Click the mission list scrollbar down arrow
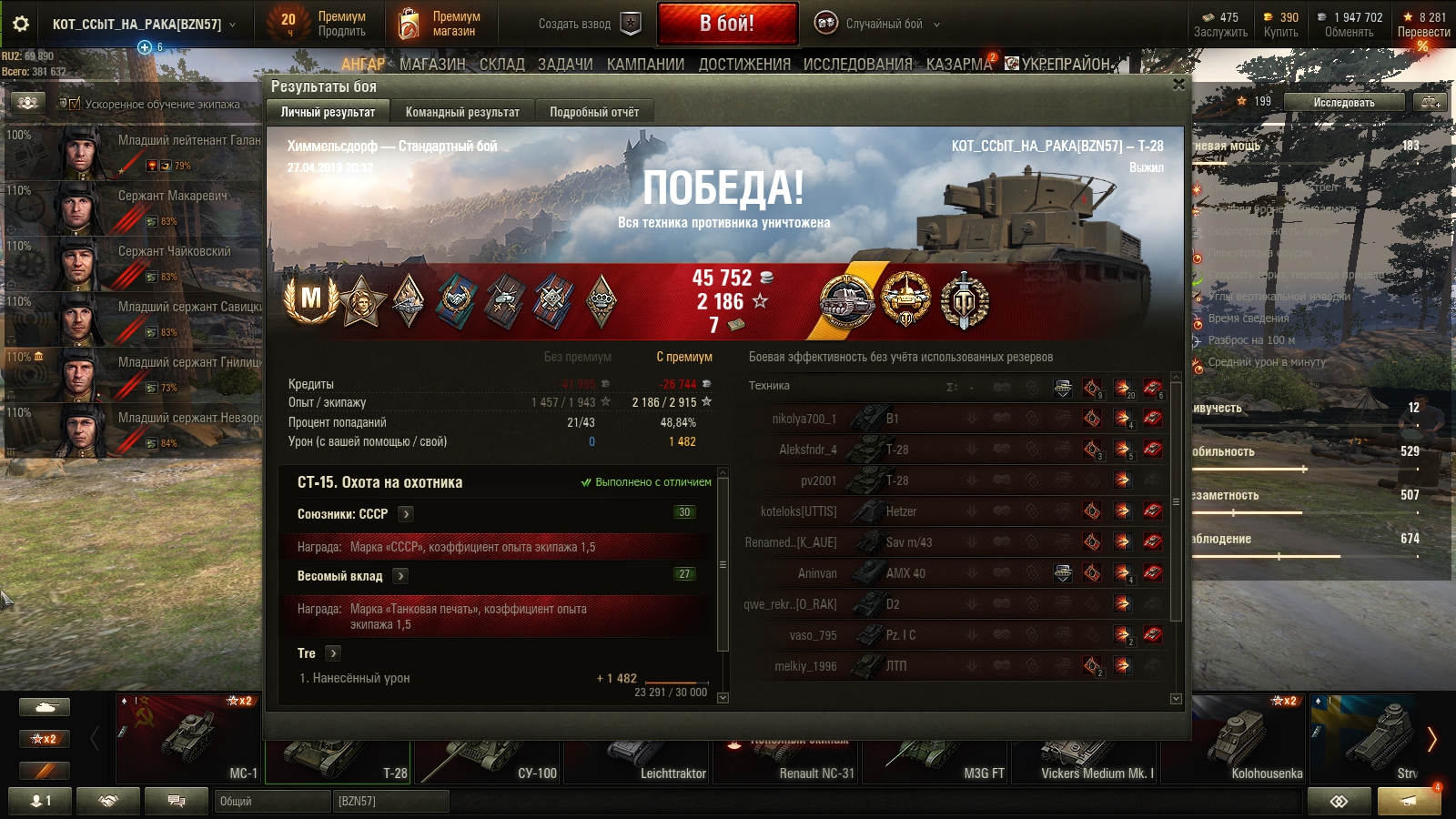The width and height of the screenshot is (1456, 819). tap(723, 698)
